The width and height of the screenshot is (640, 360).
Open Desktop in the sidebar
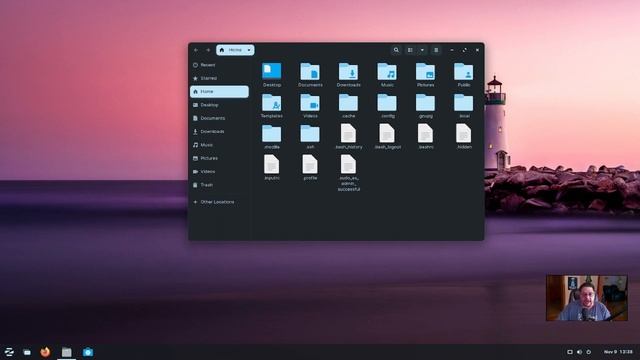(x=219, y=105)
